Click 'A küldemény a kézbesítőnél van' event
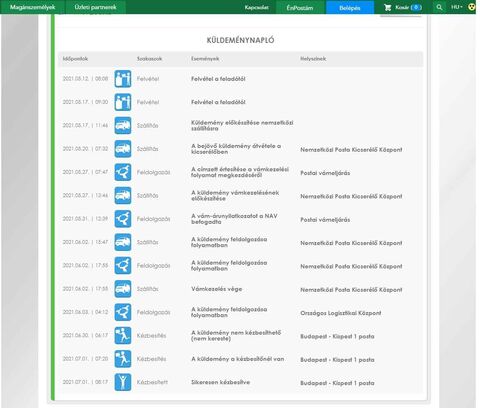This screenshot has width=480, height=408. click(238, 359)
